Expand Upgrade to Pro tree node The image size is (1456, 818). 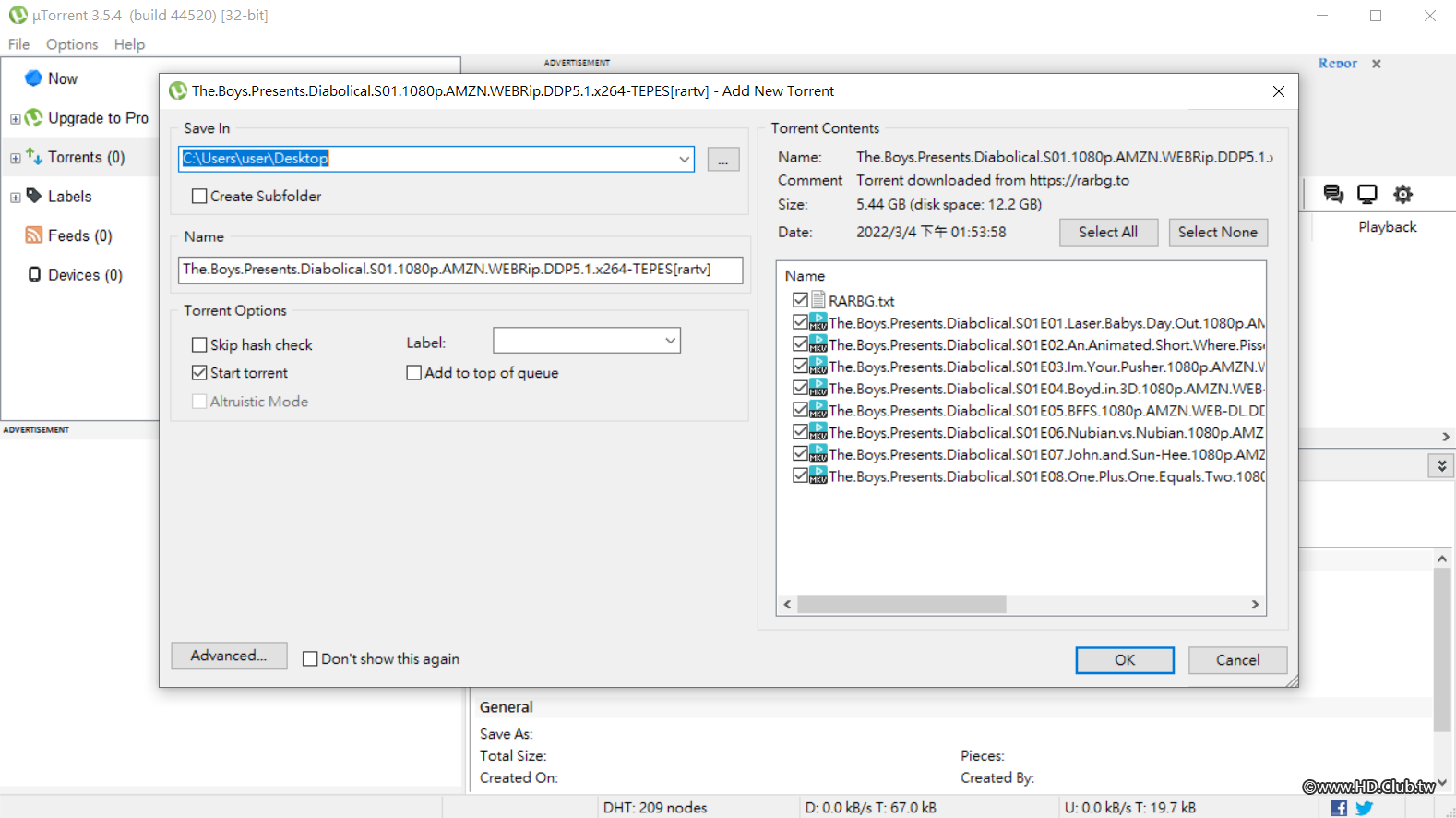pyautogui.click(x=15, y=119)
